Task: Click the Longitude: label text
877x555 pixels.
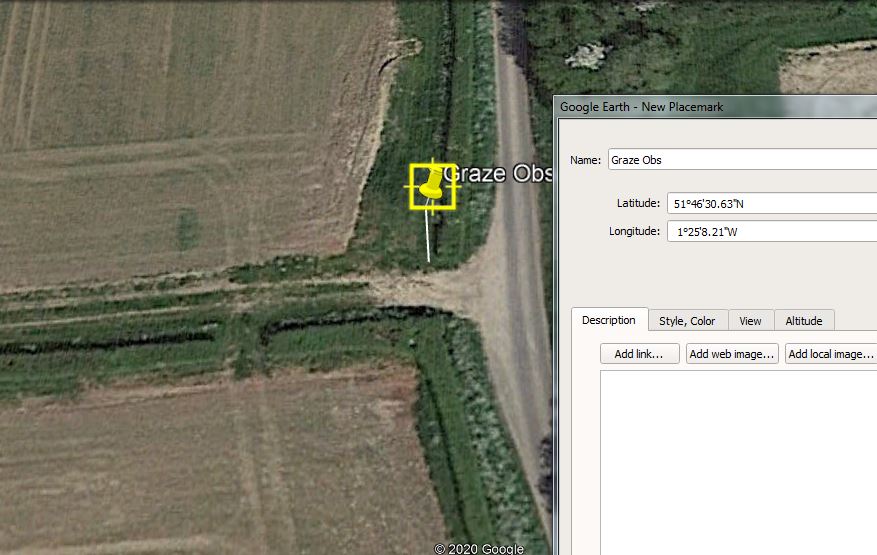Action: 634,232
